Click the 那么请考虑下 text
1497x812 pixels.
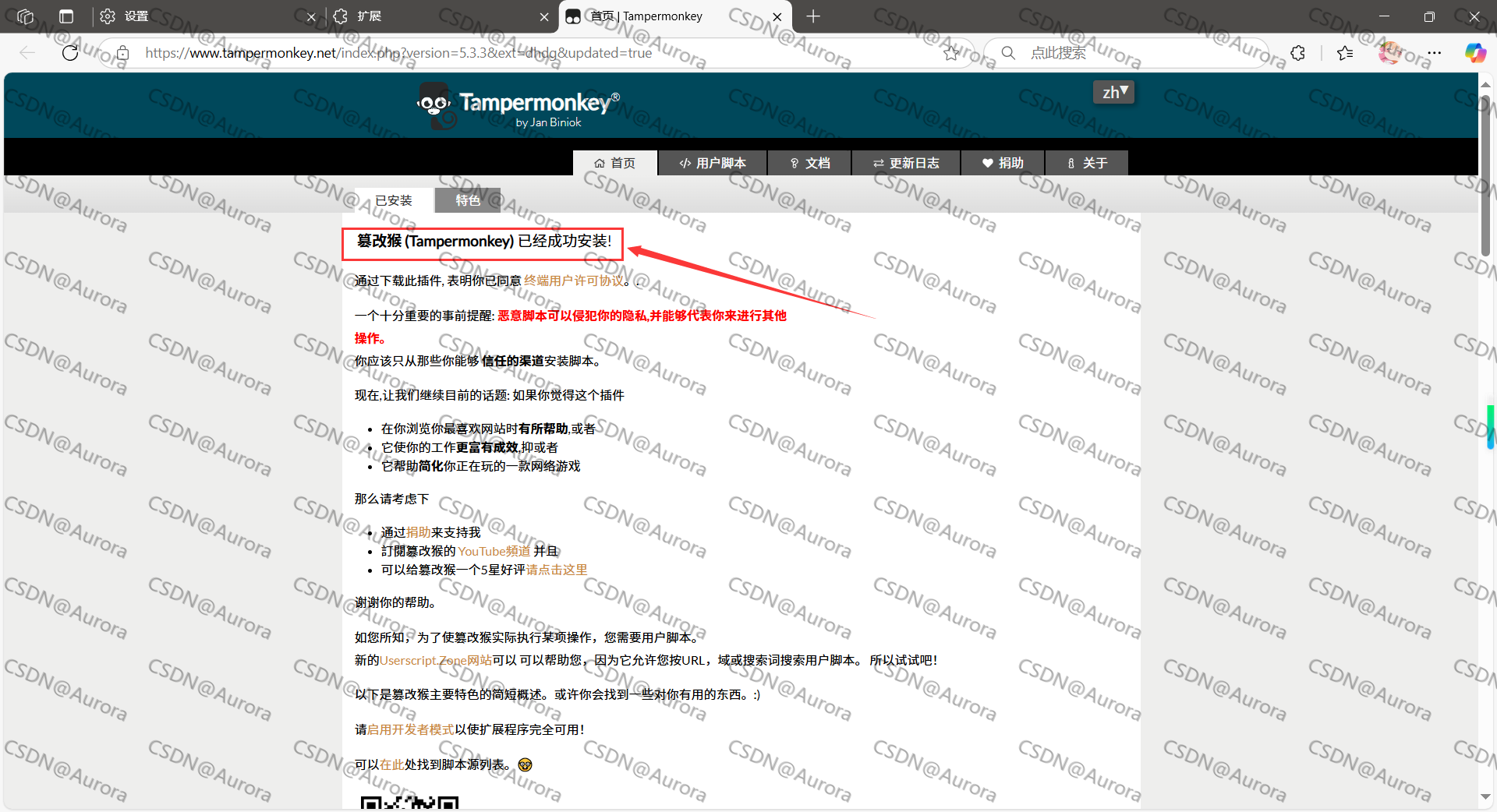pos(392,499)
